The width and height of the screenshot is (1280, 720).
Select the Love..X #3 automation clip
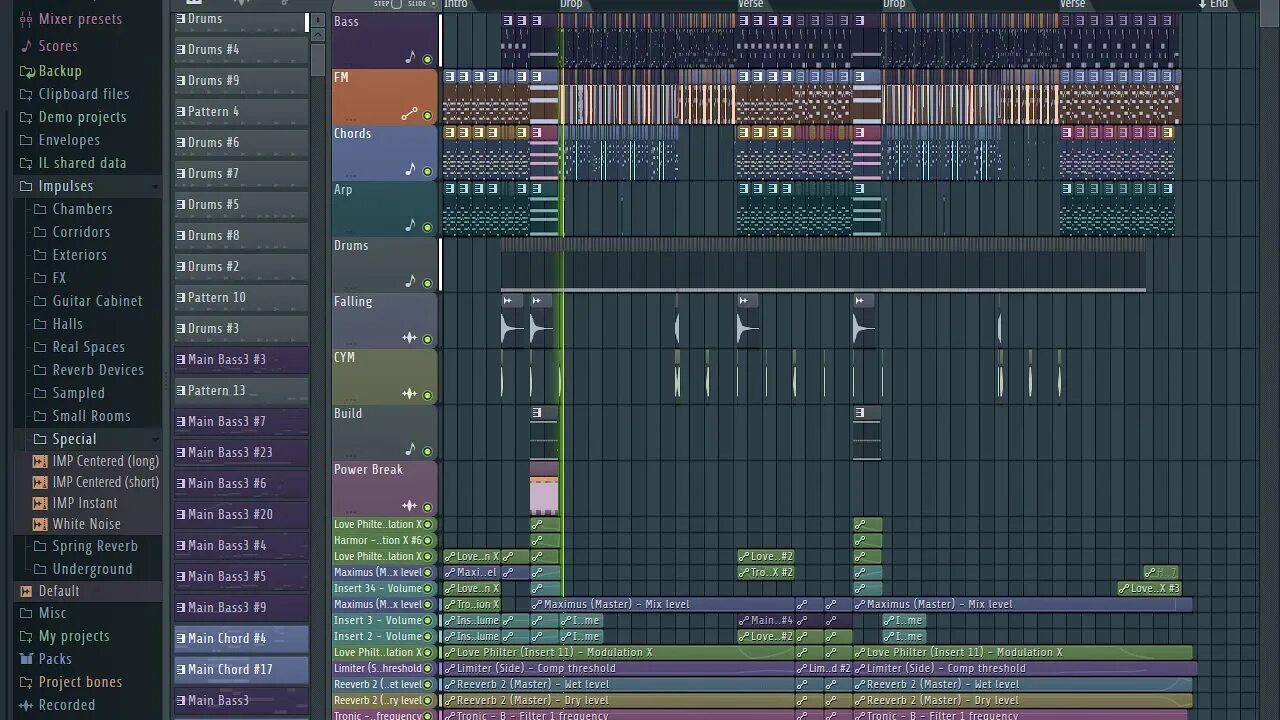point(1150,588)
